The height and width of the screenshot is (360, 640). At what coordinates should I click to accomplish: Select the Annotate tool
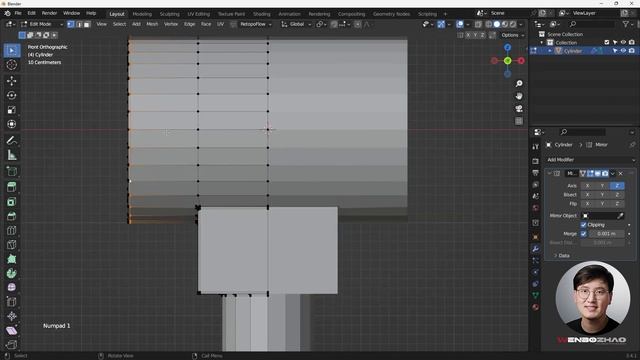tap(12, 141)
